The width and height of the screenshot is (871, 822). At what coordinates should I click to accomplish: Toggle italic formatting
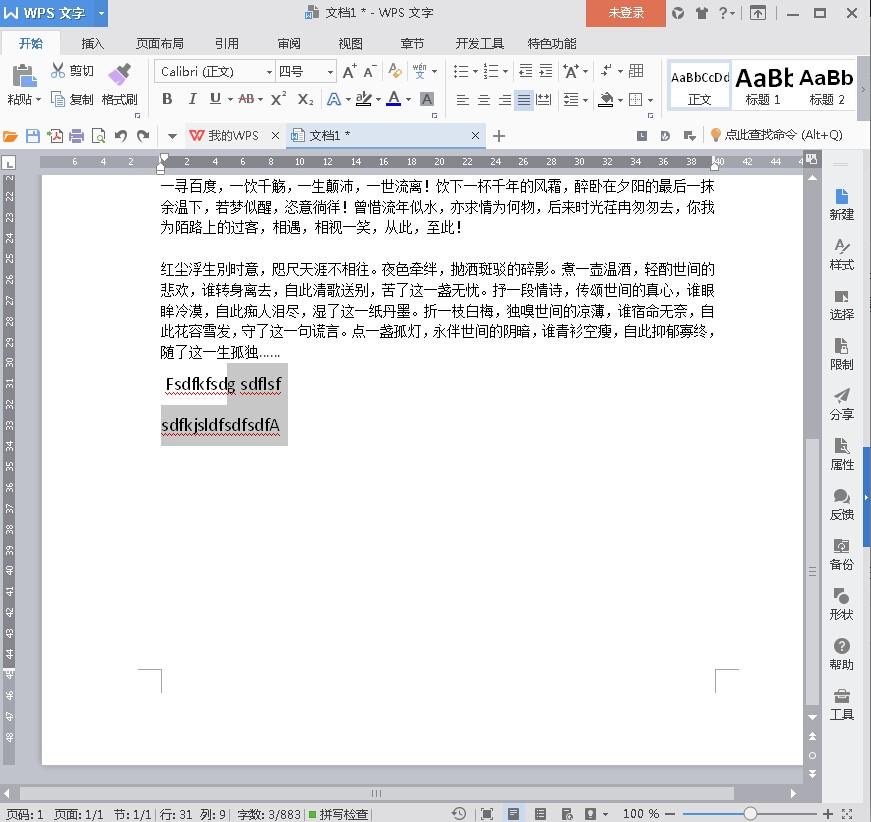191,99
